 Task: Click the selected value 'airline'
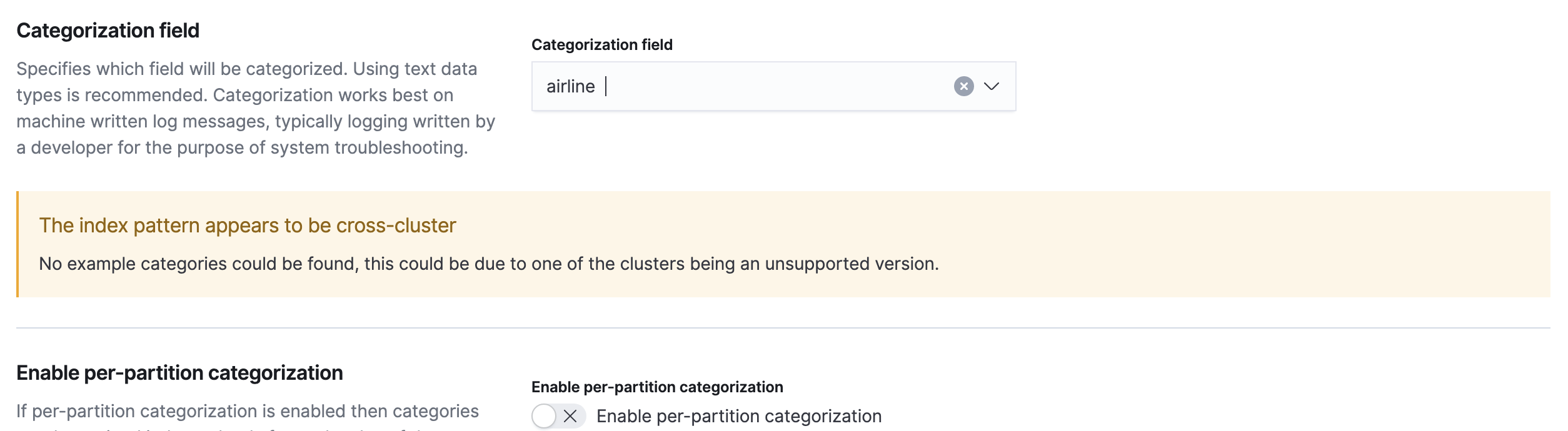tap(570, 86)
